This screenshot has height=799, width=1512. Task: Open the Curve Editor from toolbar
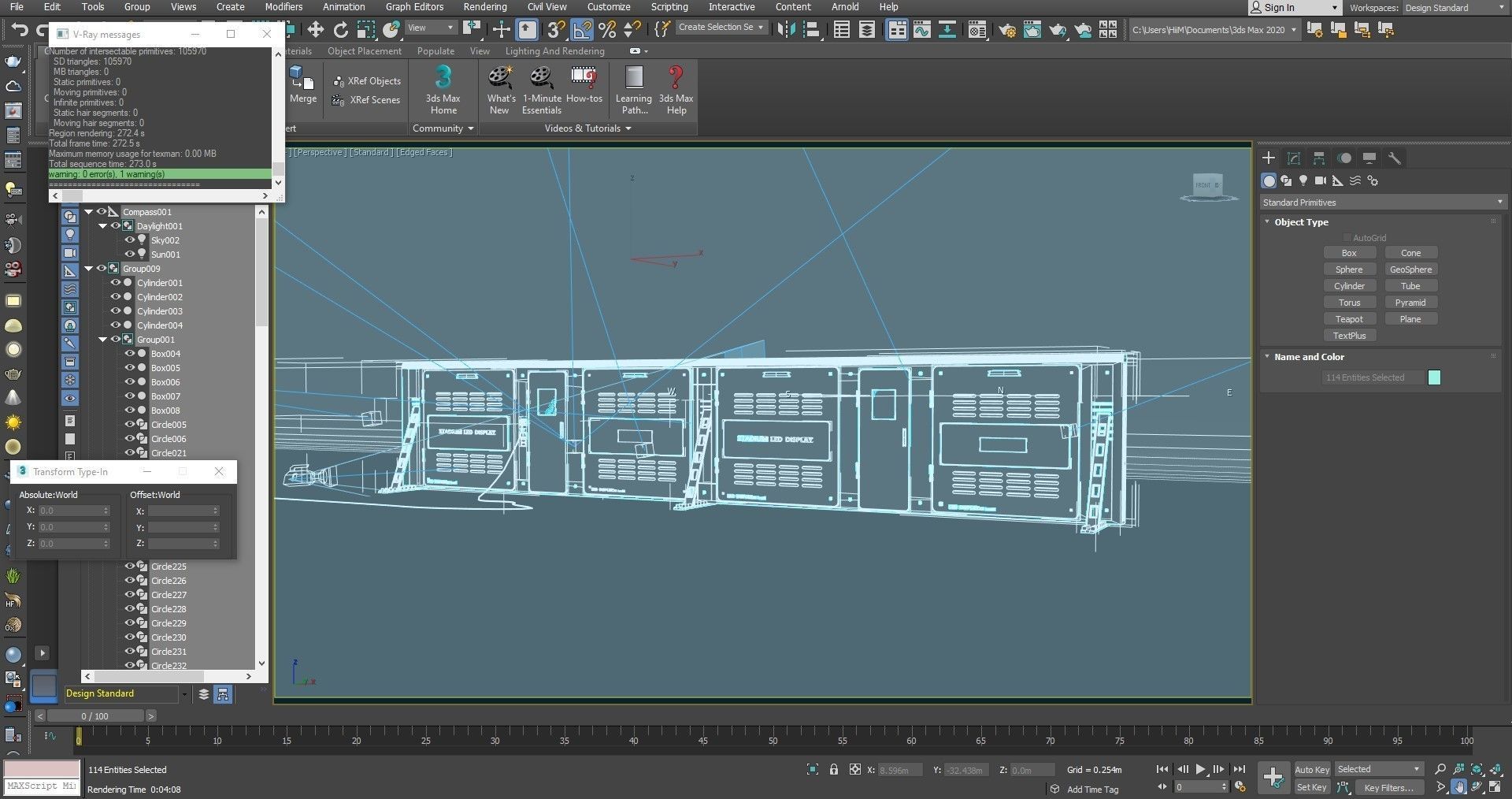922,30
